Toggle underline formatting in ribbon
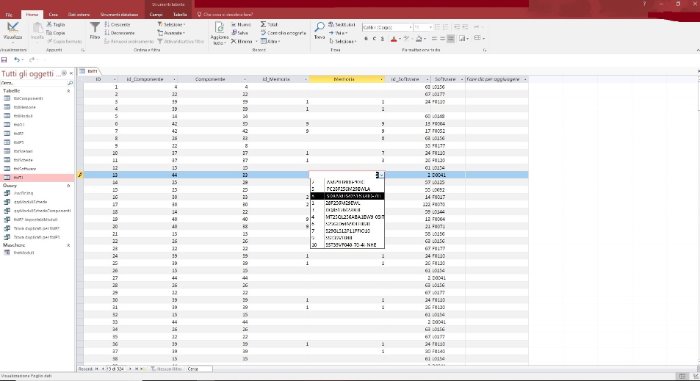The width and height of the screenshot is (700, 381). pos(382,39)
